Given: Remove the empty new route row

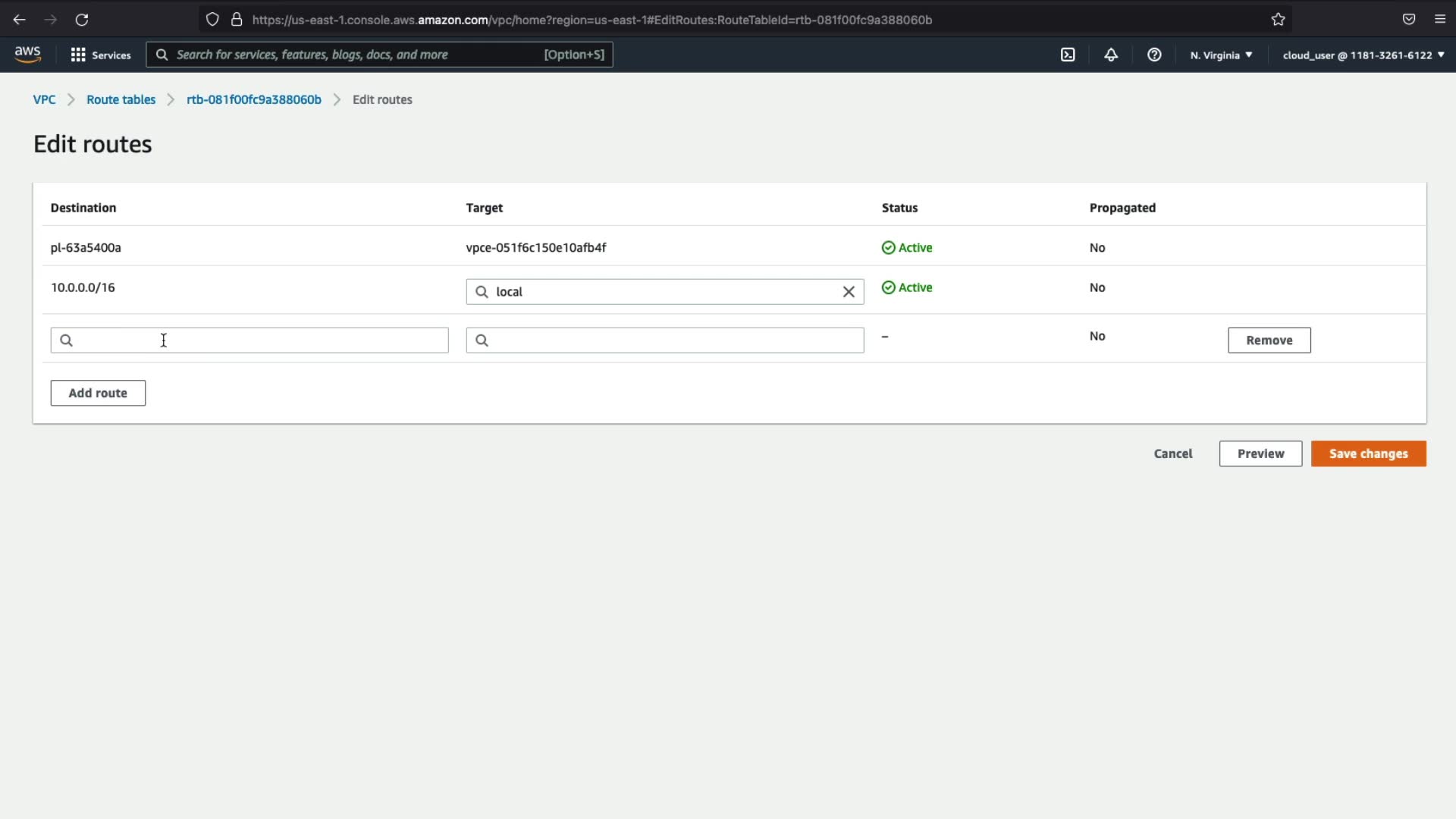Looking at the screenshot, I should [x=1269, y=340].
